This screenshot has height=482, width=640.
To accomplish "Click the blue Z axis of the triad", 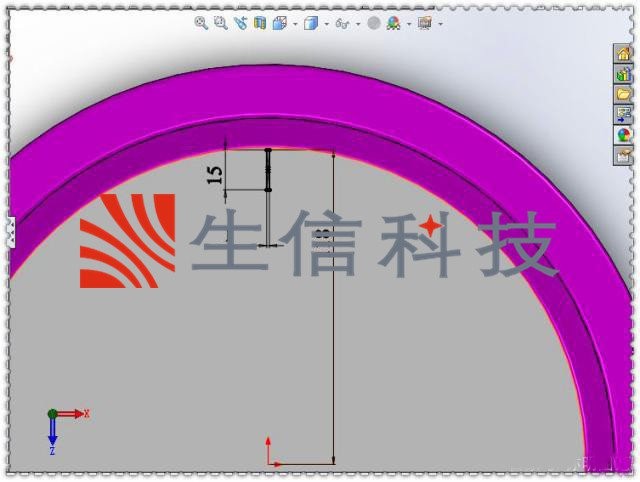I will (52, 432).
